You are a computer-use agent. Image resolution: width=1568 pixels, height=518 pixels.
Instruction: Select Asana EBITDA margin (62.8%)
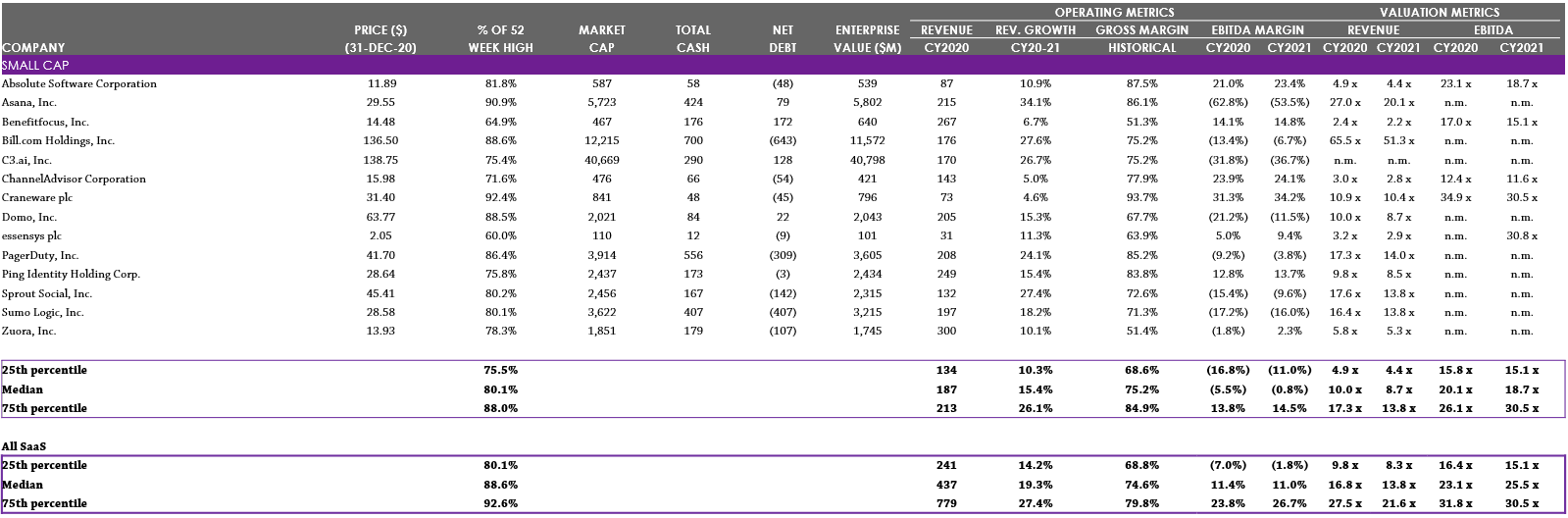[x=1228, y=103]
